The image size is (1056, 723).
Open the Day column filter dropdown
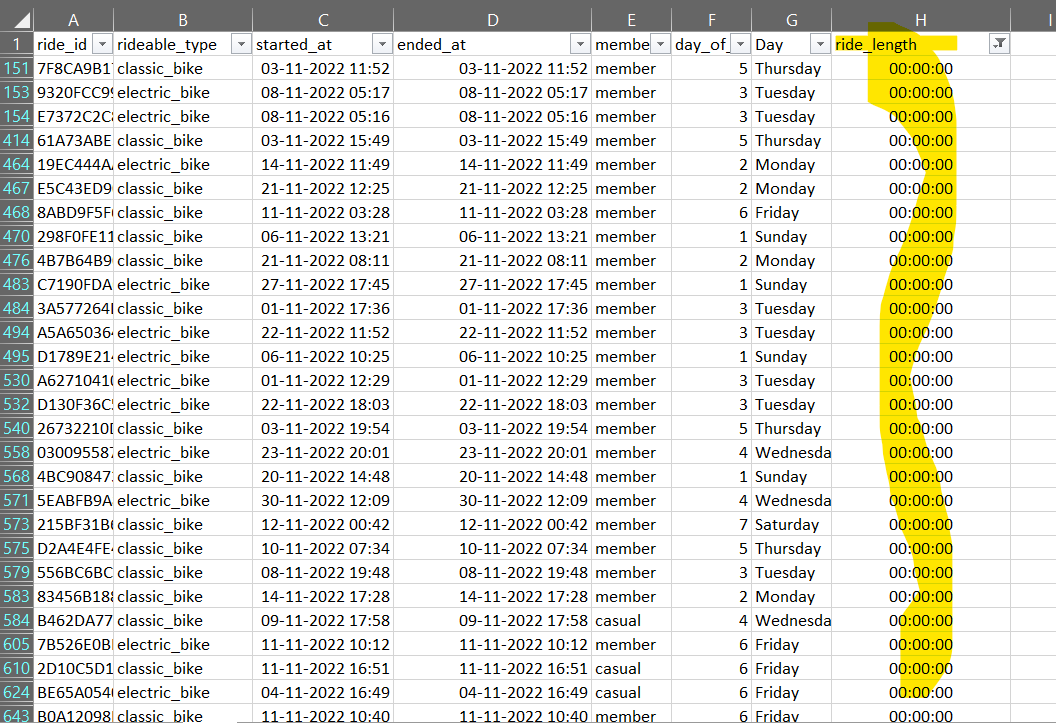click(820, 44)
